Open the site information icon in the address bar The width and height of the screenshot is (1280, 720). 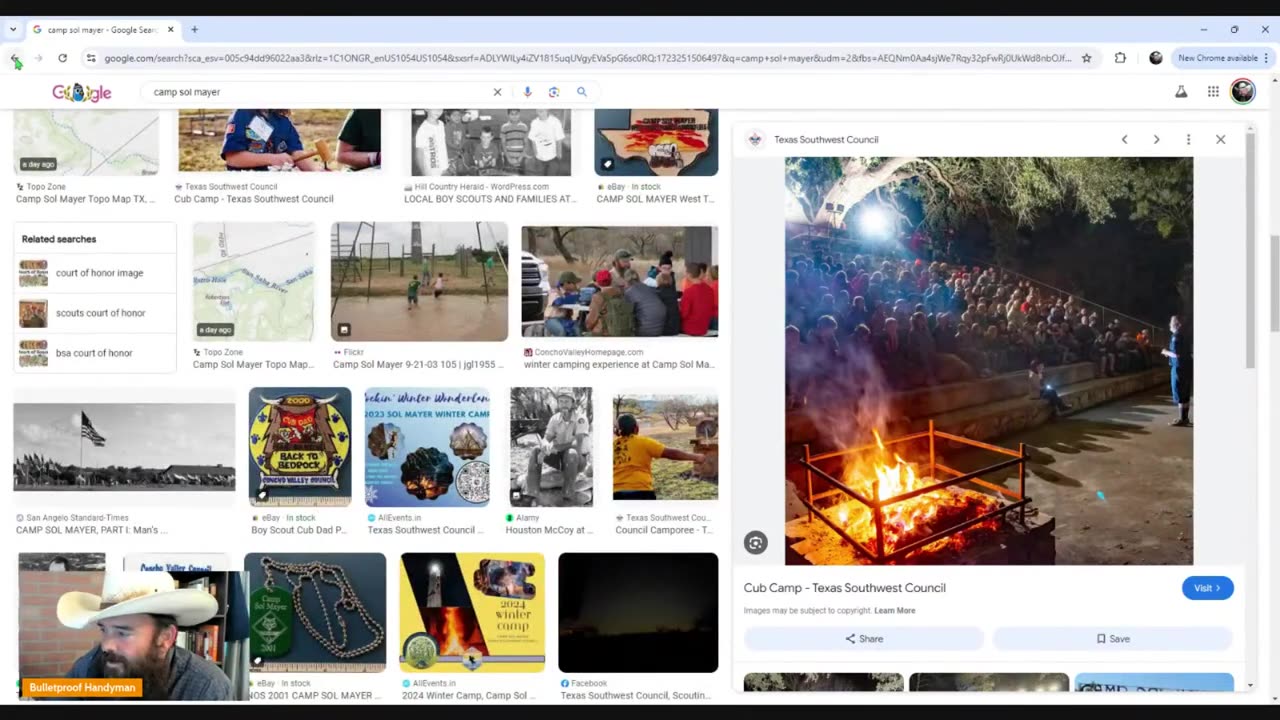click(x=91, y=59)
